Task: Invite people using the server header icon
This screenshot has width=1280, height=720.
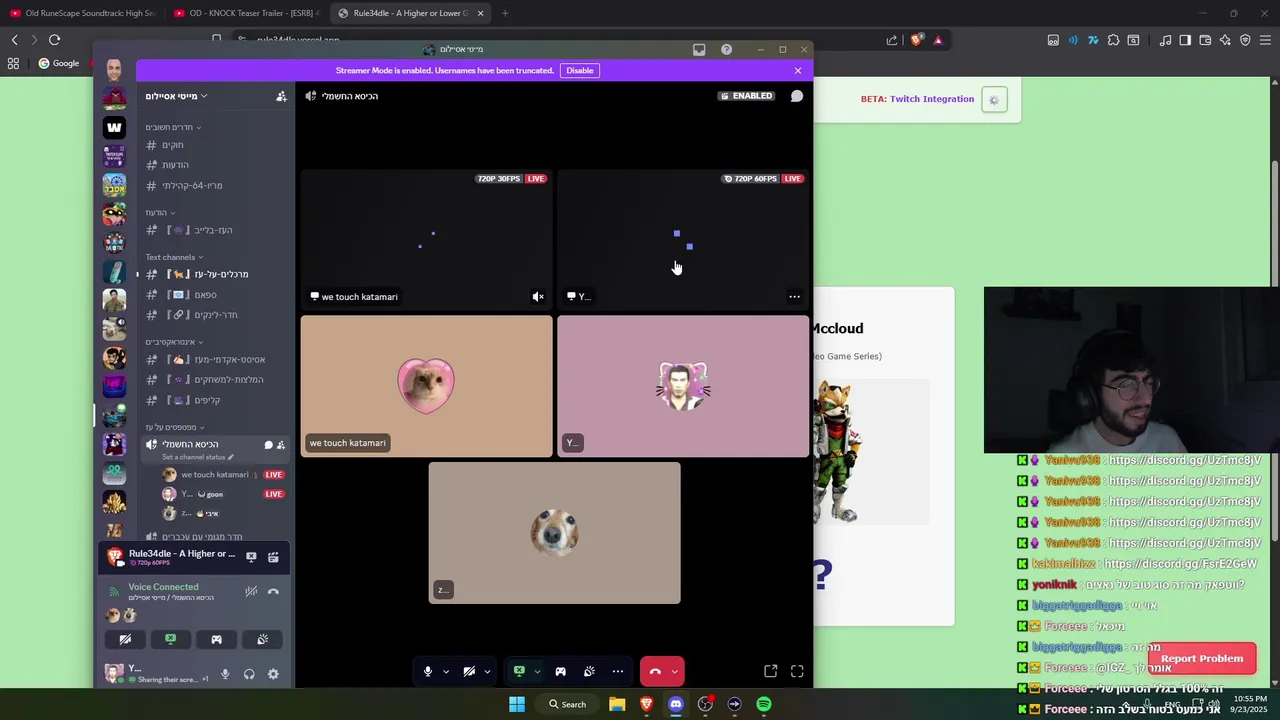Action: 281,96
